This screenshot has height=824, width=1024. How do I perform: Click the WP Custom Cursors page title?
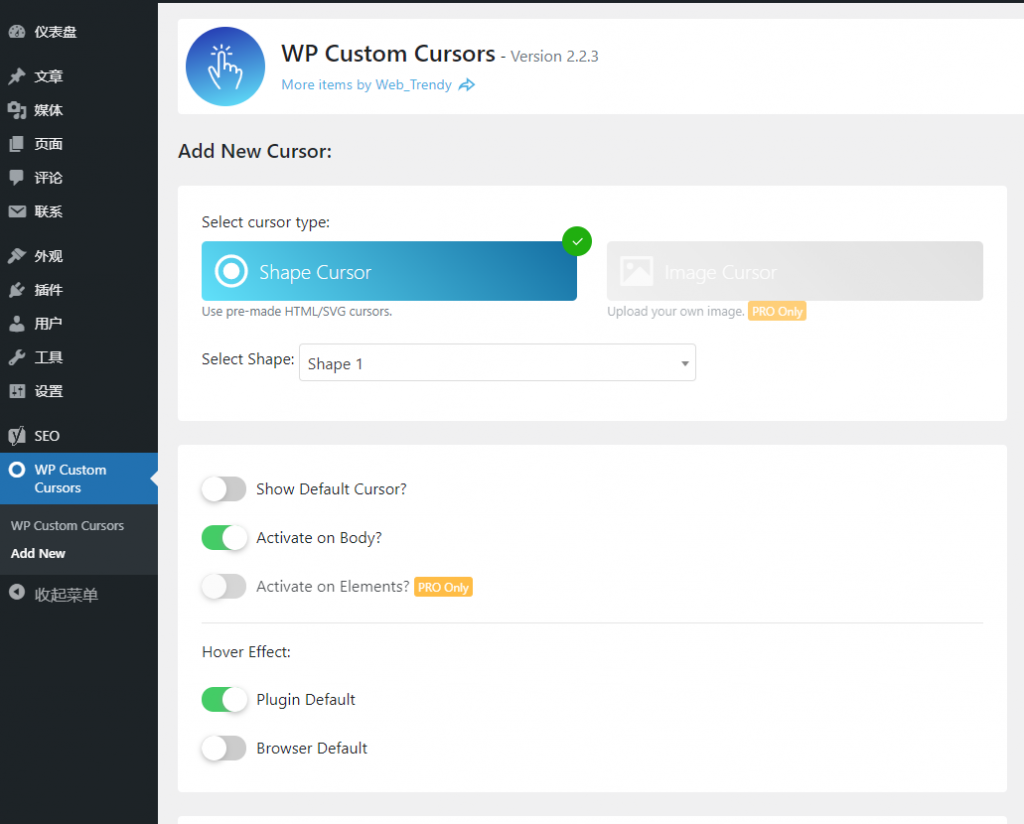pos(388,54)
